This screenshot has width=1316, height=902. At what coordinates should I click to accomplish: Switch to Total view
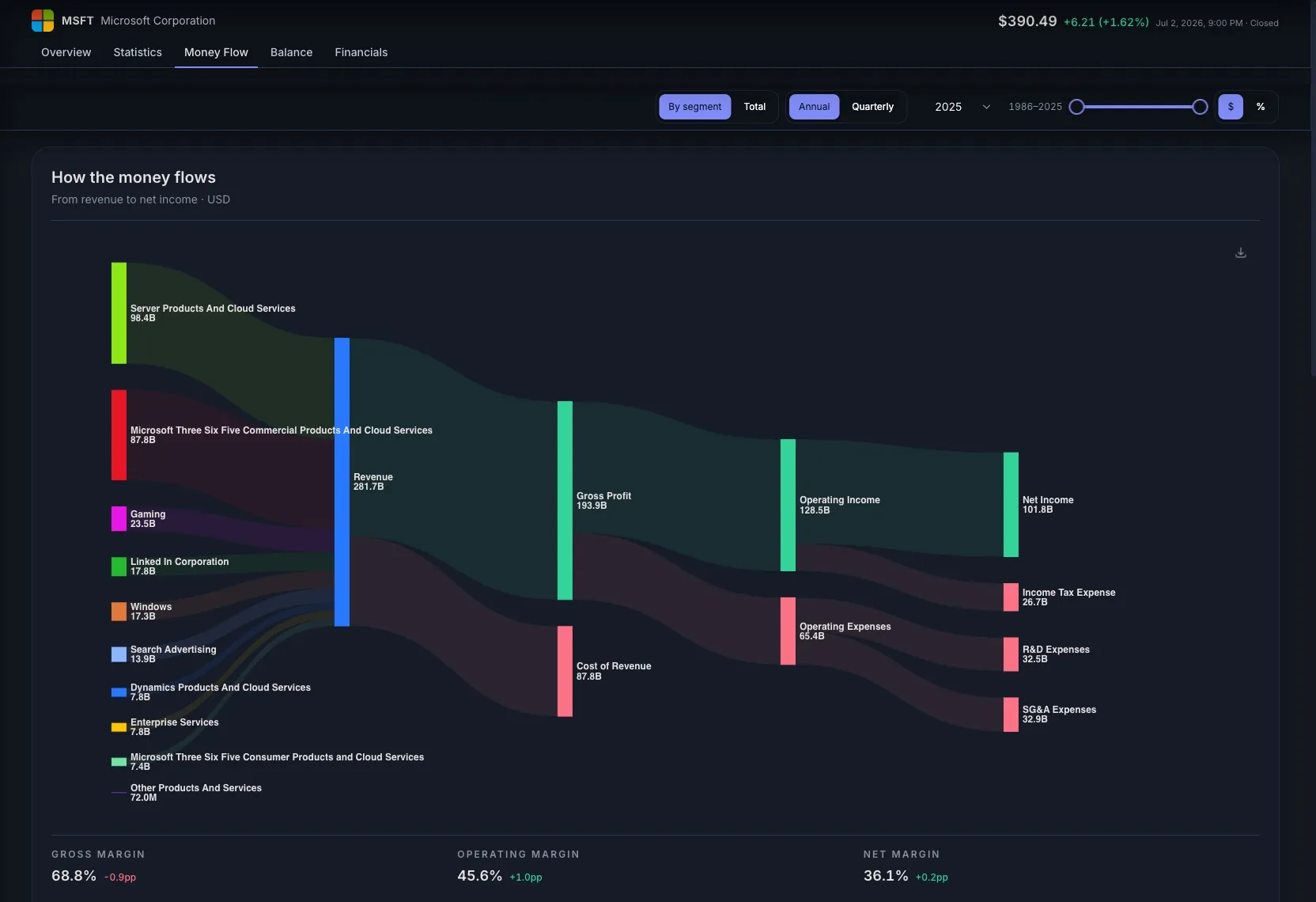[754, 107]
